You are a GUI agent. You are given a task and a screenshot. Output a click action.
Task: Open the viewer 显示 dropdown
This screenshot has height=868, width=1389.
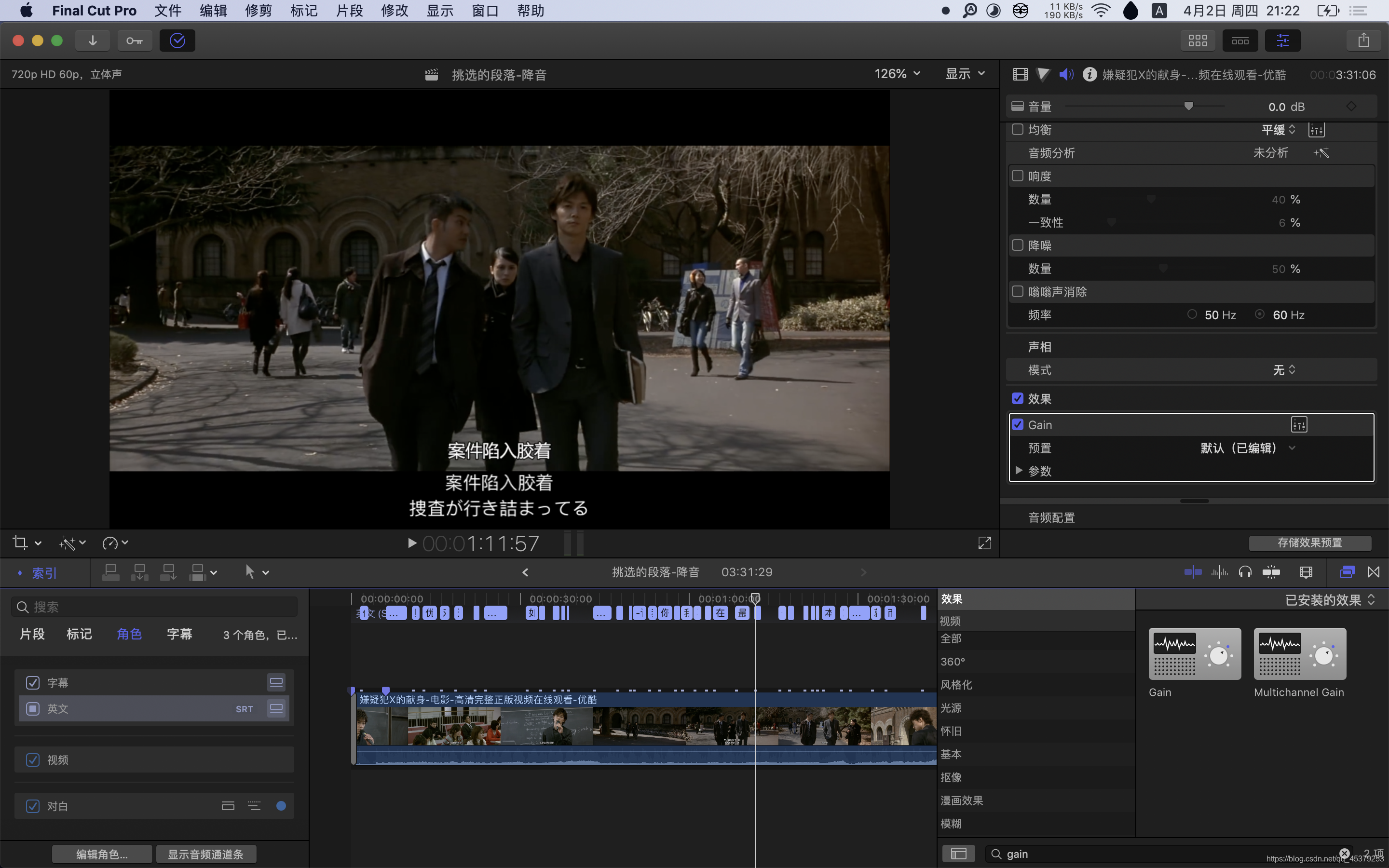(x=965, y=74)
